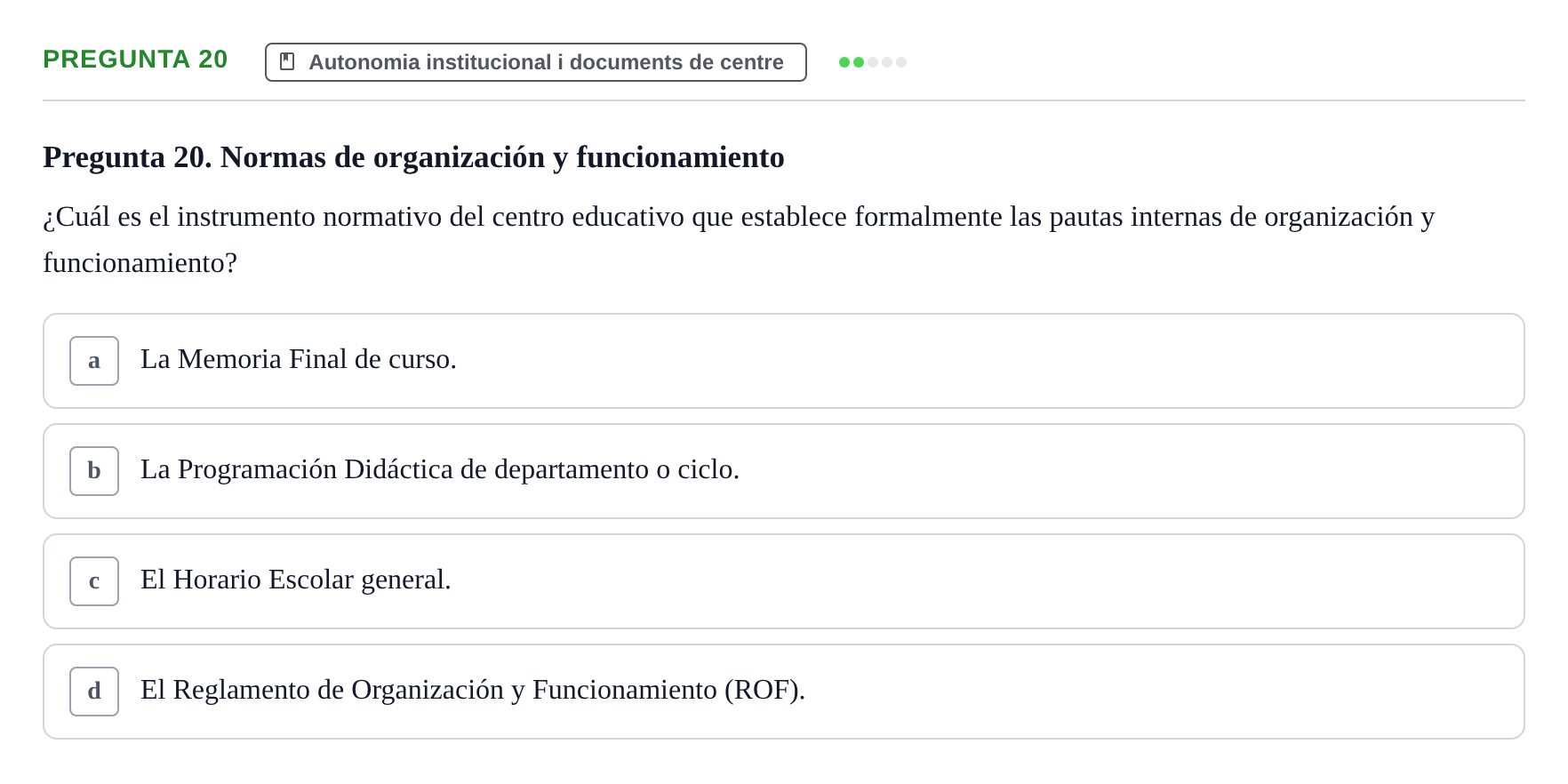Click the 'PREGUNTA 20' label
The height and width of the screenshot is (784, 1568).
[135, 60]
